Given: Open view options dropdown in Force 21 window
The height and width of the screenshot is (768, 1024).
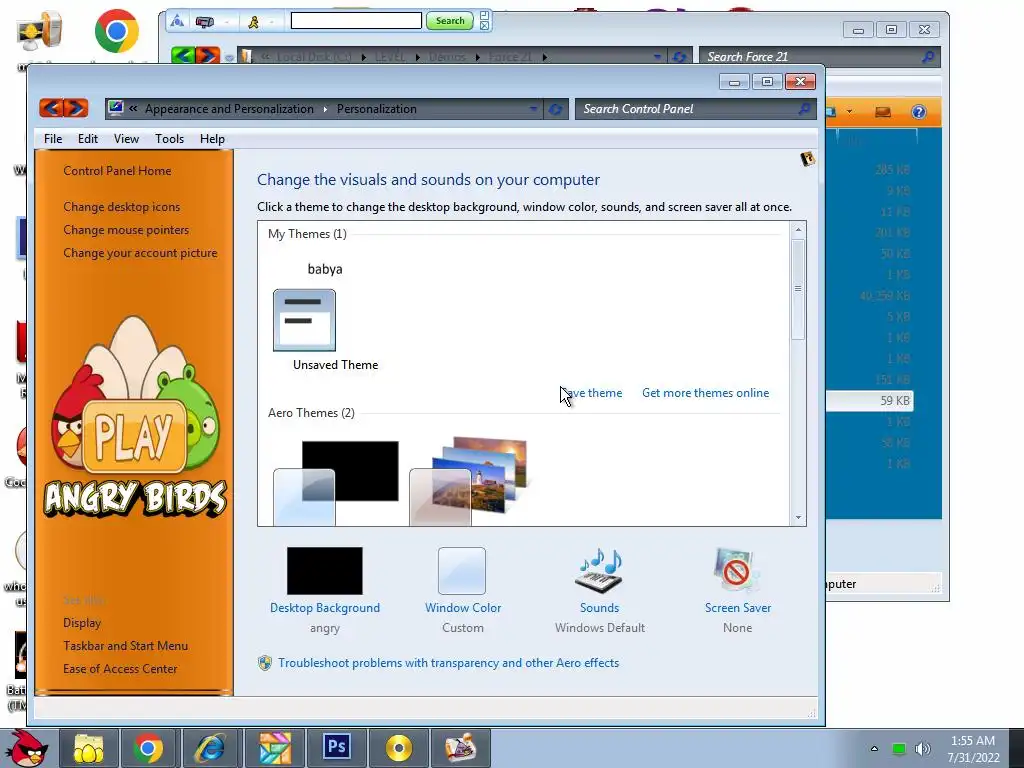Looking at the screenshot, I should tap(849, 112).
